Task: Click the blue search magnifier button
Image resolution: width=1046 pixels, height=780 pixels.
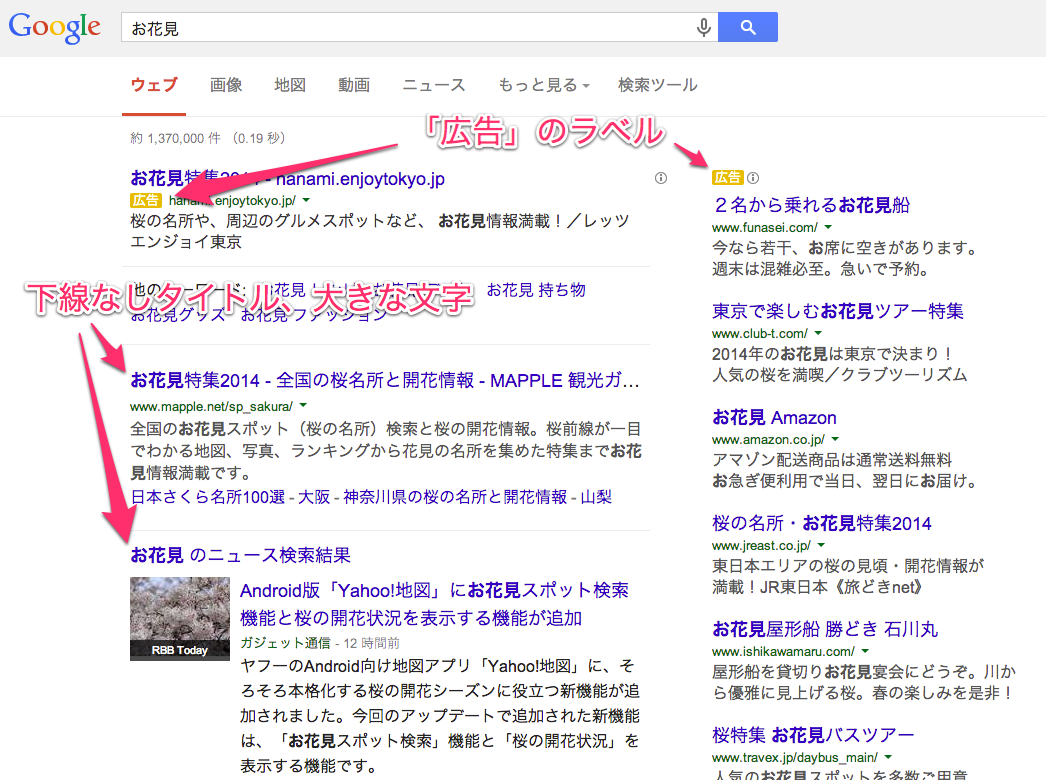Action: [x=748, y=27]
